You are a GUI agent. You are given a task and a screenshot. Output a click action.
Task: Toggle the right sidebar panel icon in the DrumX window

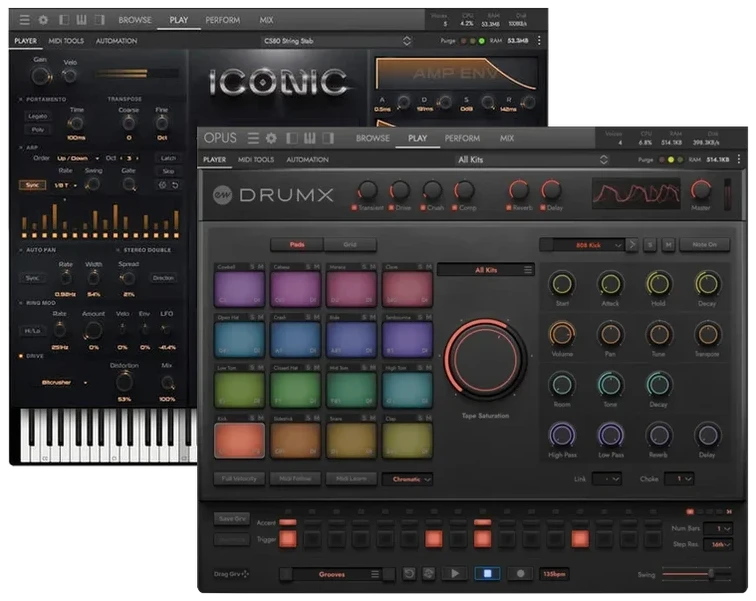pyautogui.click(x=328, y=138)
